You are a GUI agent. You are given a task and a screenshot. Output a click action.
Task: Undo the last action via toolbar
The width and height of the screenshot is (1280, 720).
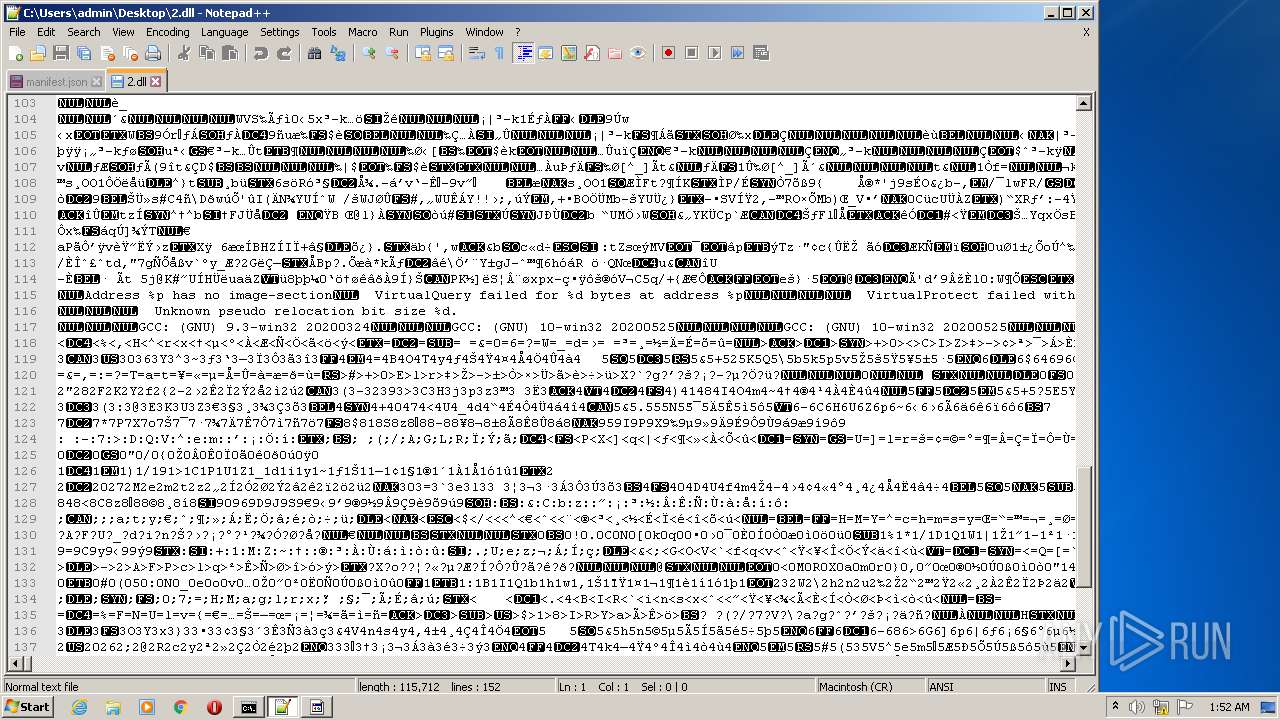point(261,53)
